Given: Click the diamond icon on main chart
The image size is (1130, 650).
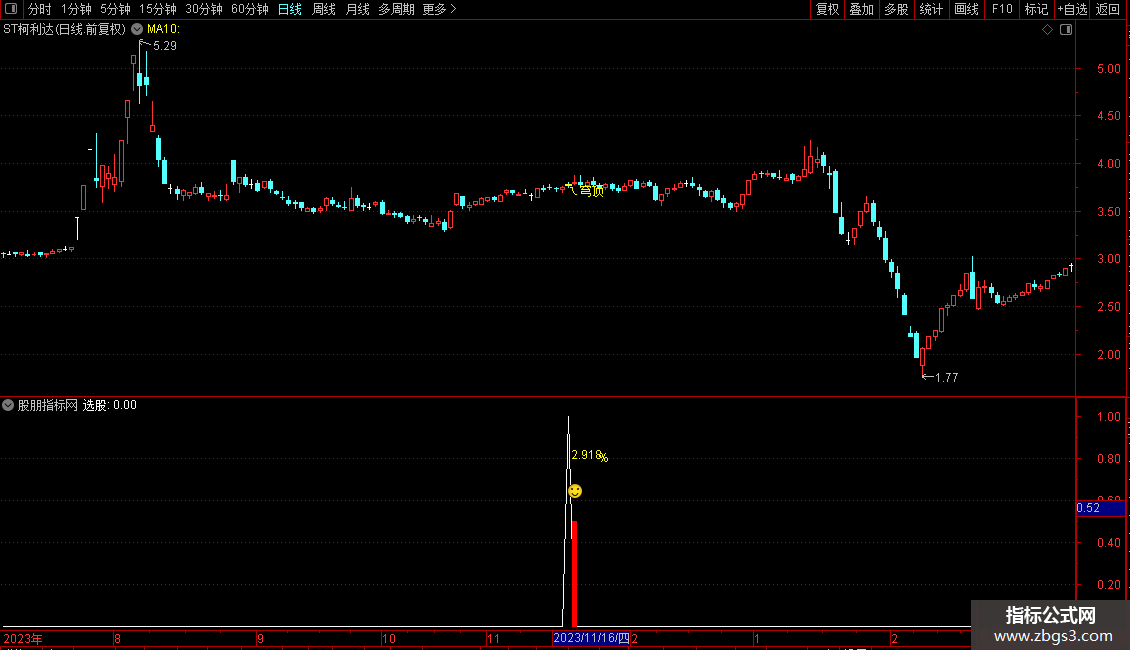Looking at the screenshot, I should pyautogui.click(x=1047, y=30).
